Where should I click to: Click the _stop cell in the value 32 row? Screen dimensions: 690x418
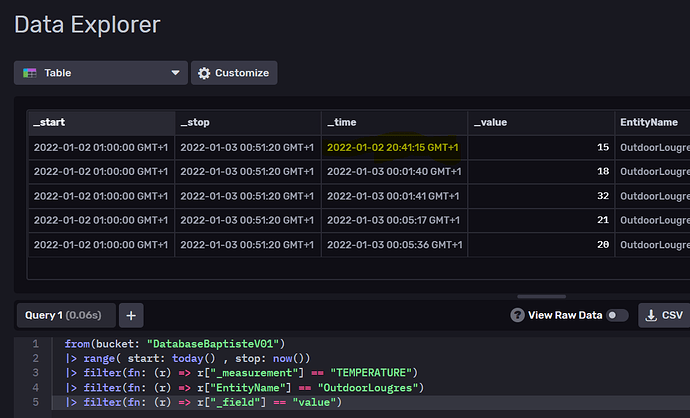coord(247,196)
